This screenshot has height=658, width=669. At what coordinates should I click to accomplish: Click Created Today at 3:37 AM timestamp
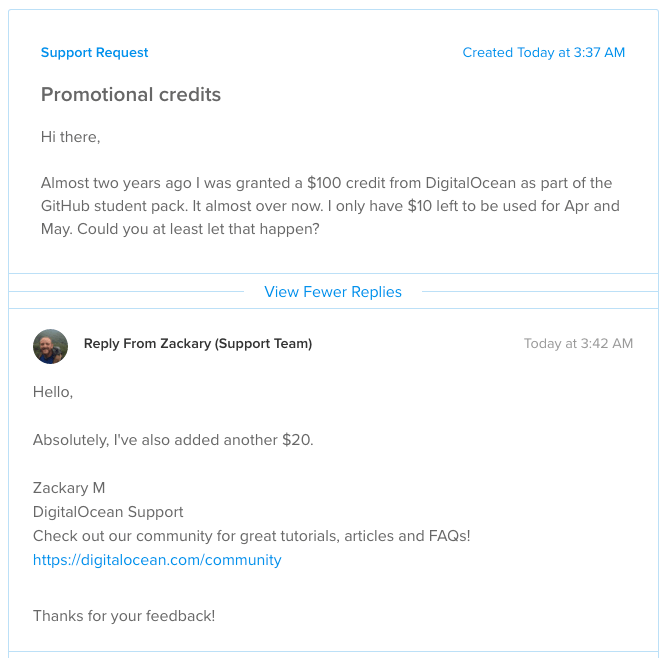[544, 52]
